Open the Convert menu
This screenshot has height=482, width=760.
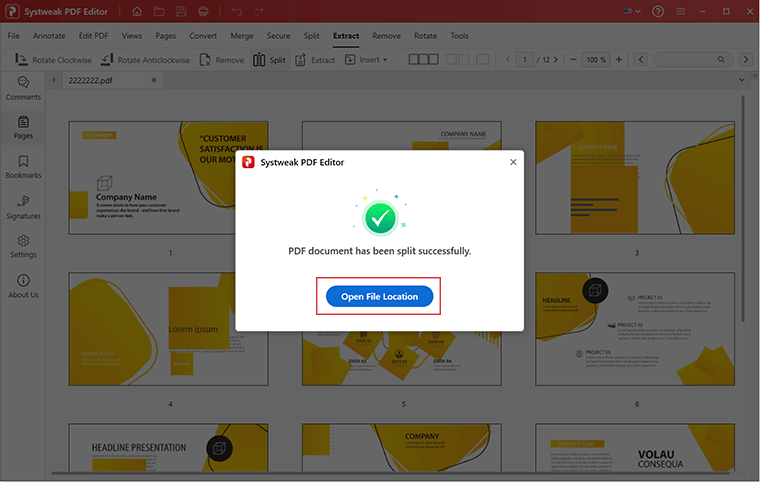click(203, 36)
